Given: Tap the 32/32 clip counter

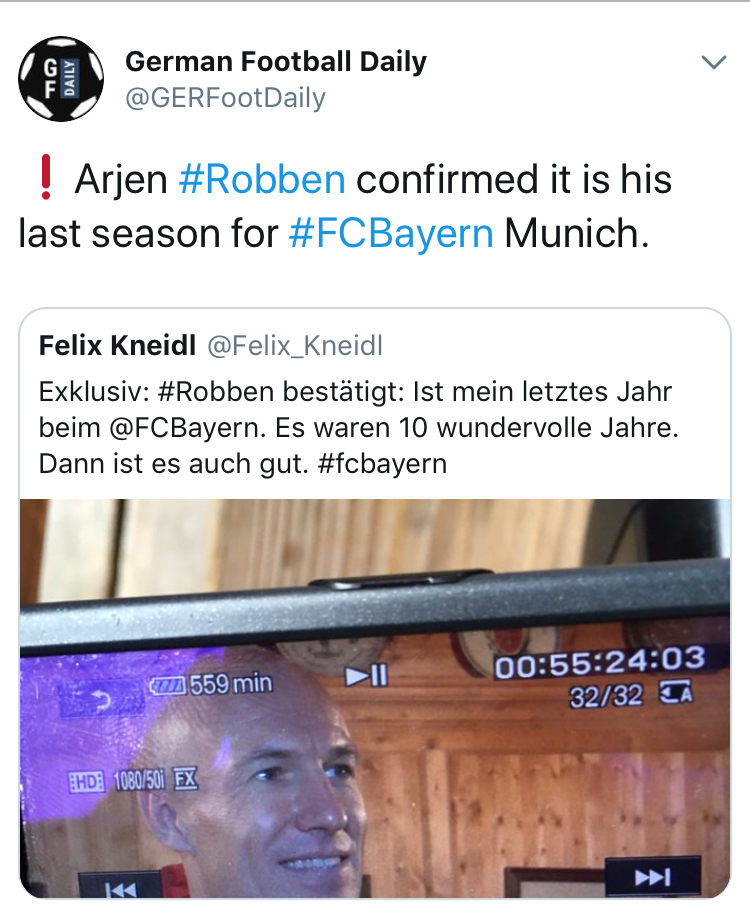Looking at the screenshot, I should [x=606, y=696].
